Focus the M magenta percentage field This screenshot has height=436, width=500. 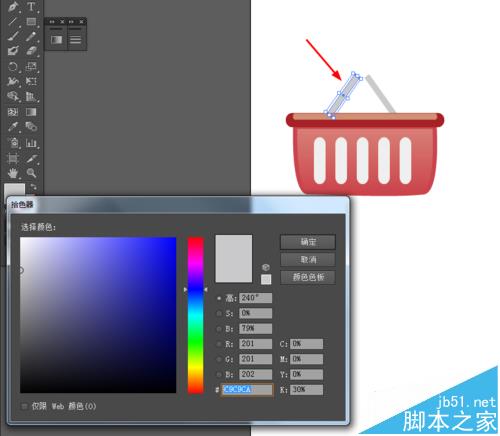click(x=306, y=359)
